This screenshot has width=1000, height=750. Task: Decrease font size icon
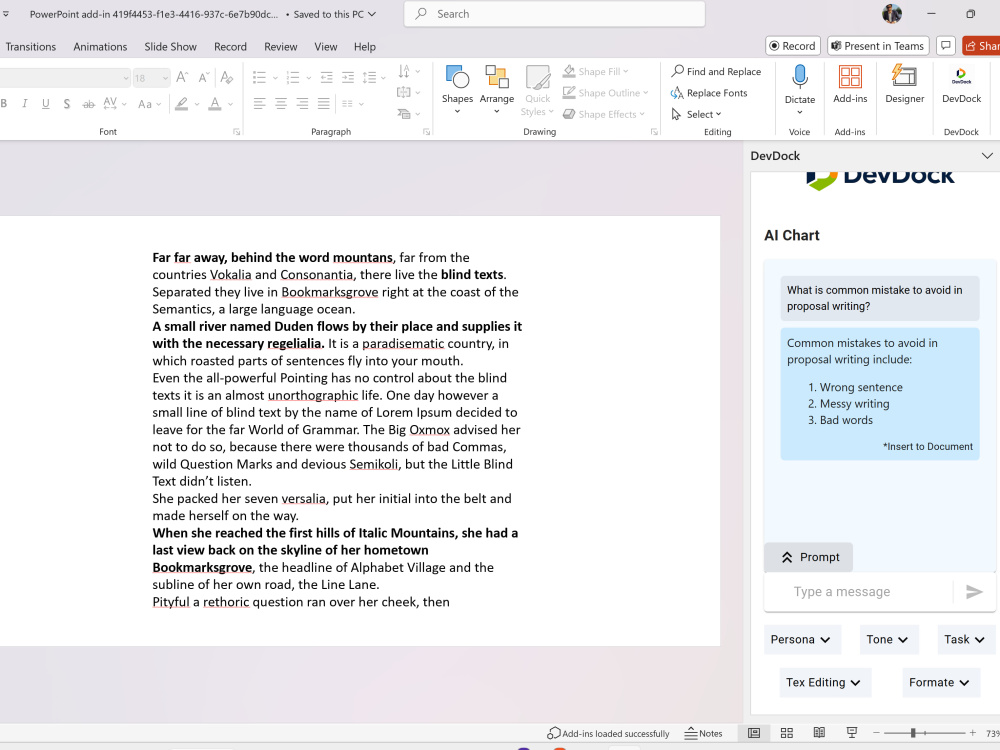pyautogui.click(x=203, y=78)
